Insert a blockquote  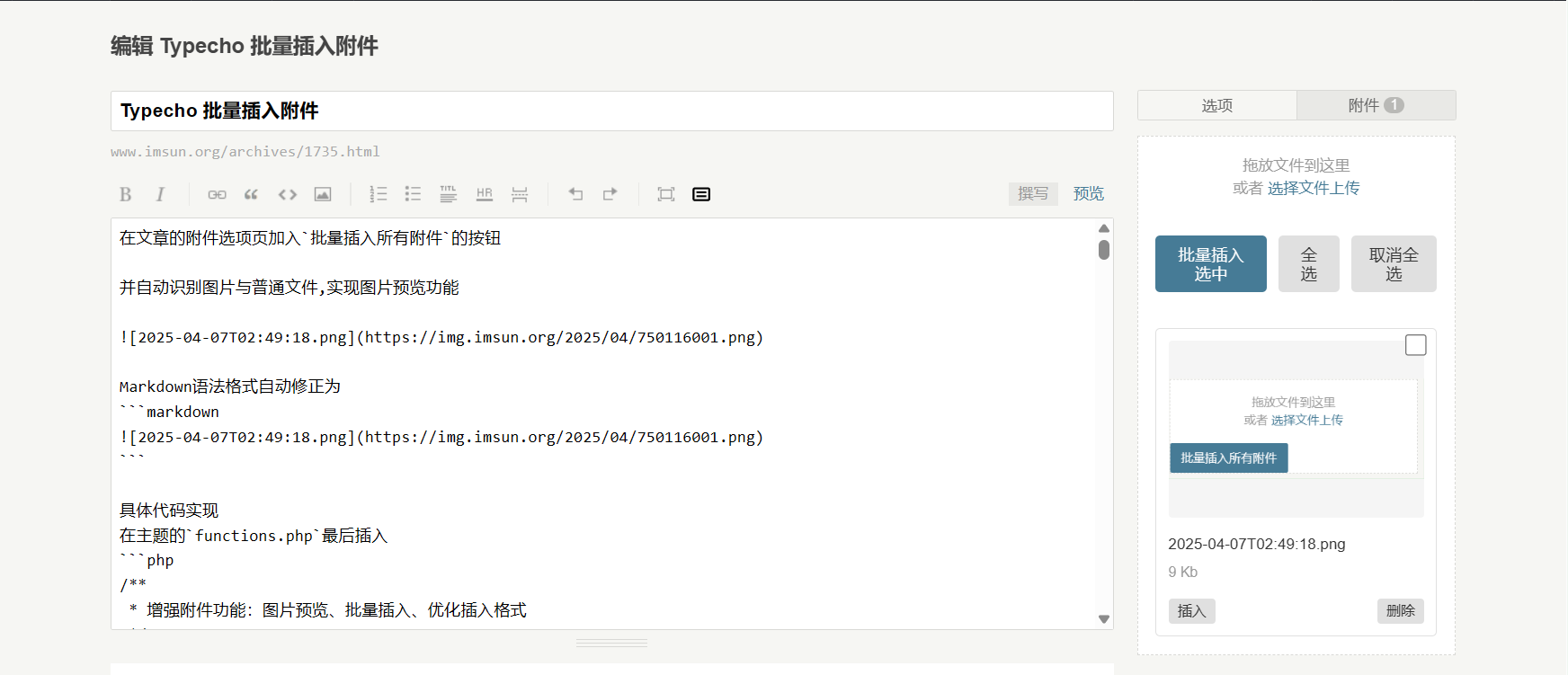pos(251,194)
